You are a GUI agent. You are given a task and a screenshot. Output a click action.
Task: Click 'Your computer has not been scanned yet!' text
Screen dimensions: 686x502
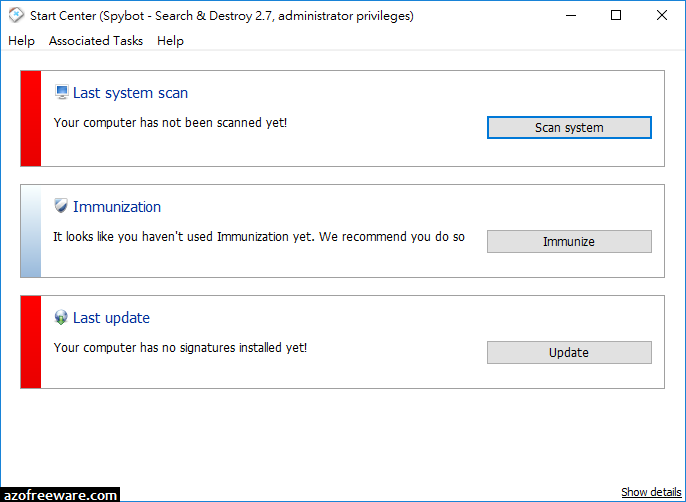click(x=170, y=123)
